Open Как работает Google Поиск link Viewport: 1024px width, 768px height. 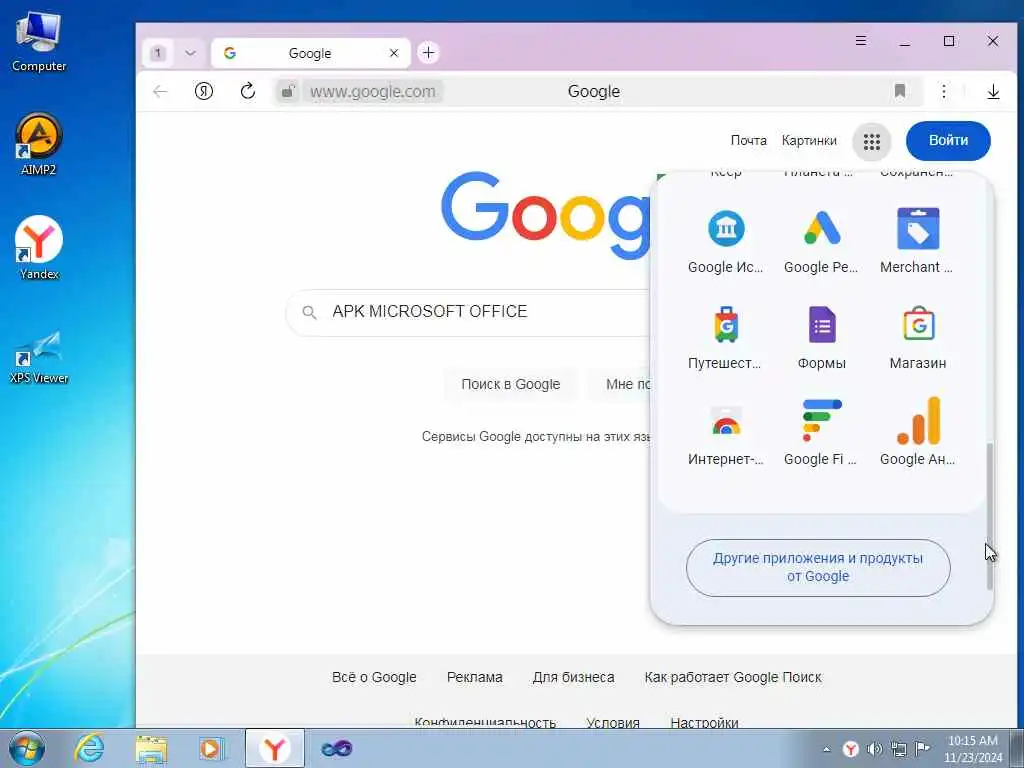(x=733, y=677)
